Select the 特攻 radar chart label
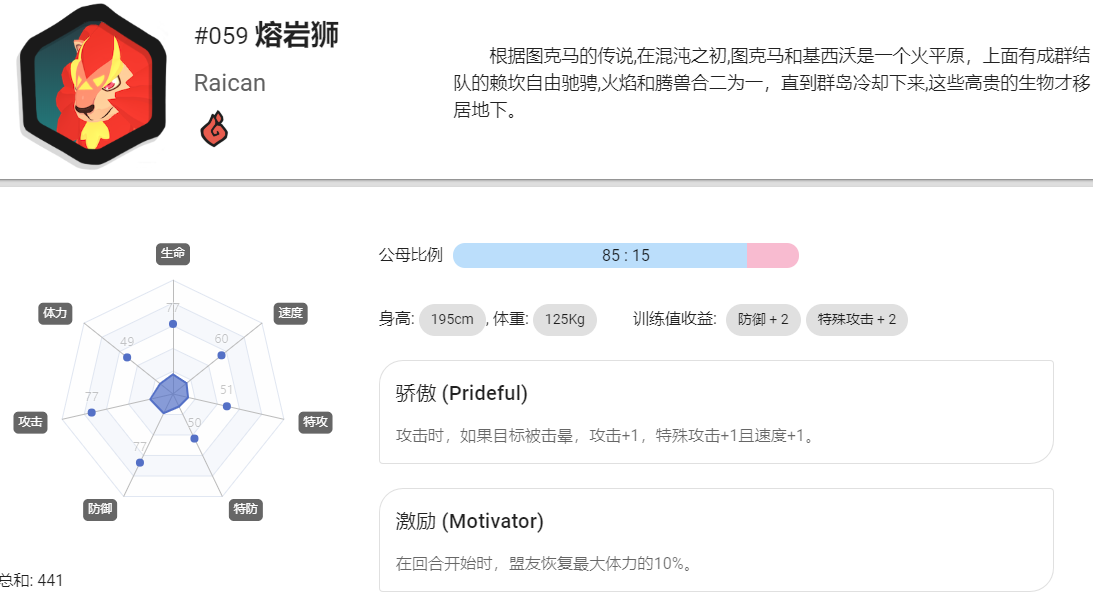This screenshot has width=1093, height=608. coord(315,422)
